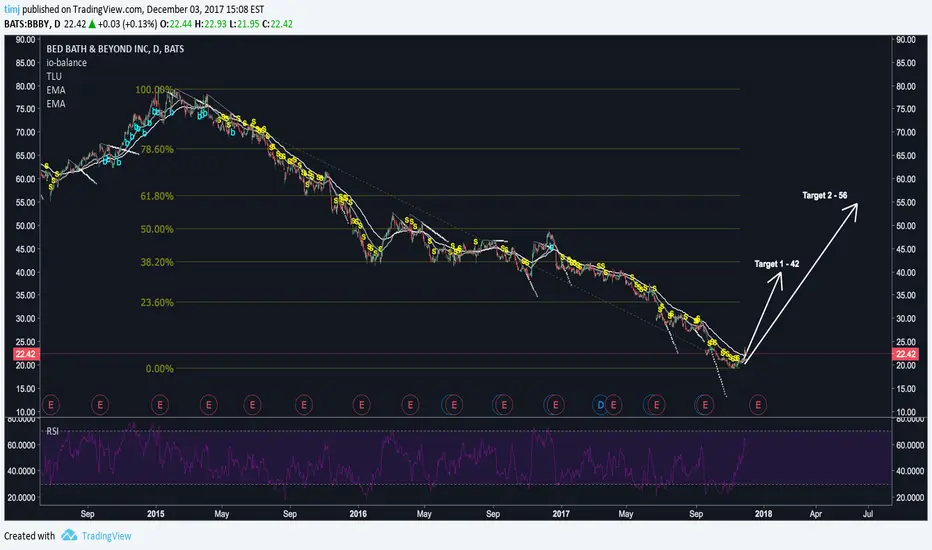Image resolution: width=932 pixels, height=550 pixels.
Task: Click the 'BATS:BBBY, D' symbol header
Action: coord(32,24)
